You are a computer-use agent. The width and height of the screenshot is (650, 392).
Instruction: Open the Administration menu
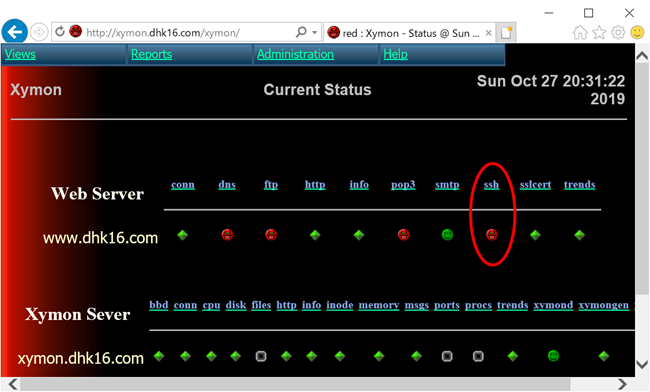pos(295,54)
